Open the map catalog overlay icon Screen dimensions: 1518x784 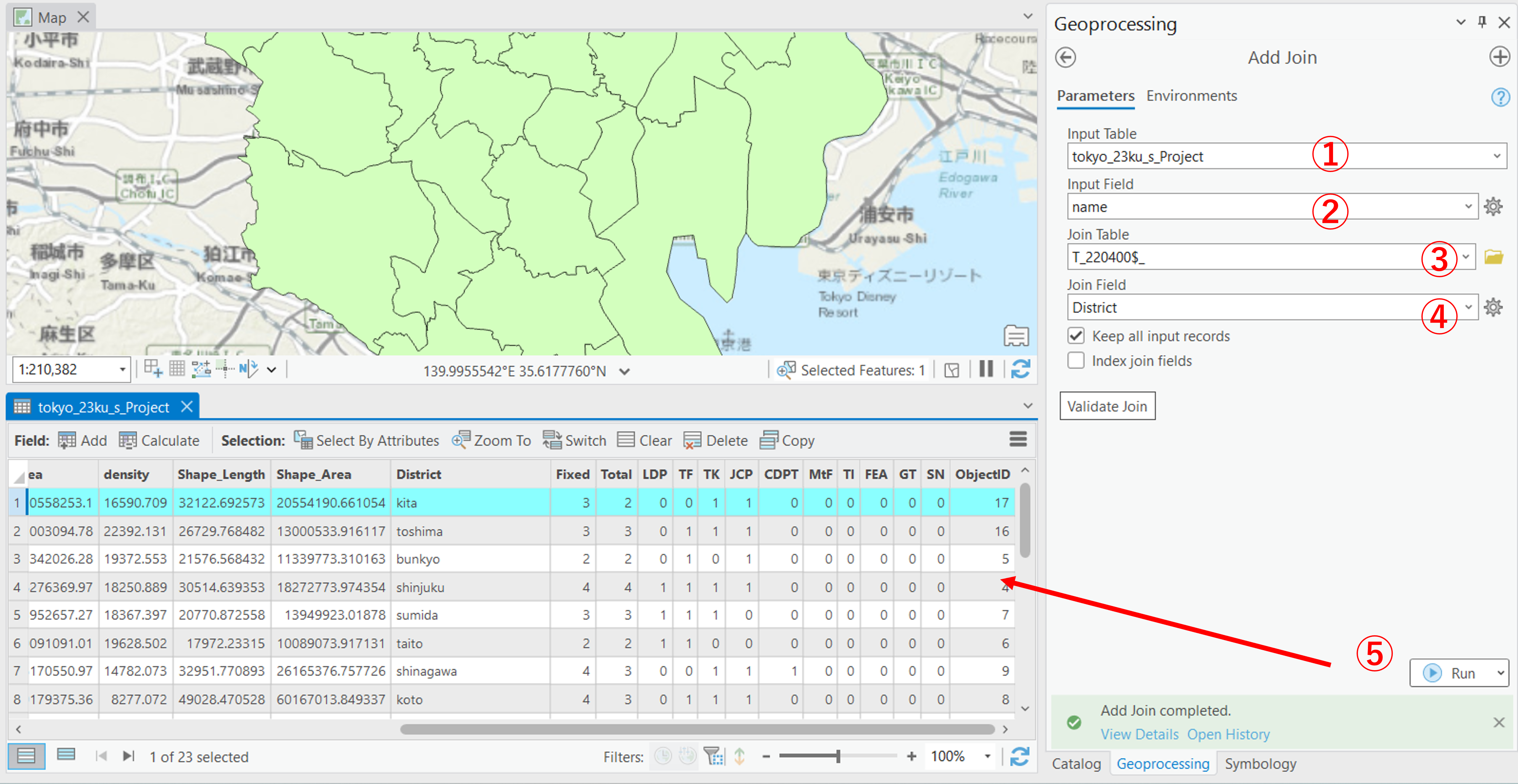(1016, 336)
